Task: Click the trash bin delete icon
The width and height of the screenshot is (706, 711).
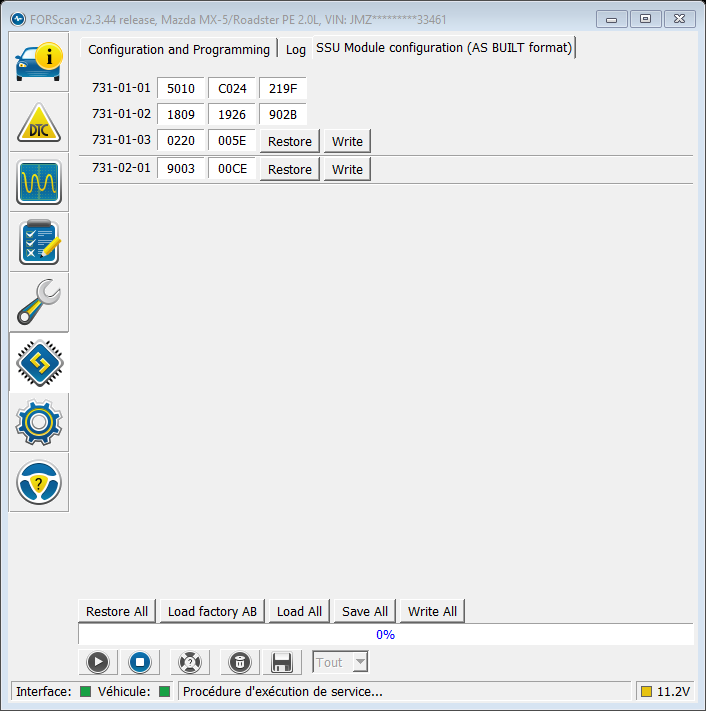Action: pyautogui.click(x=240, y=662)
